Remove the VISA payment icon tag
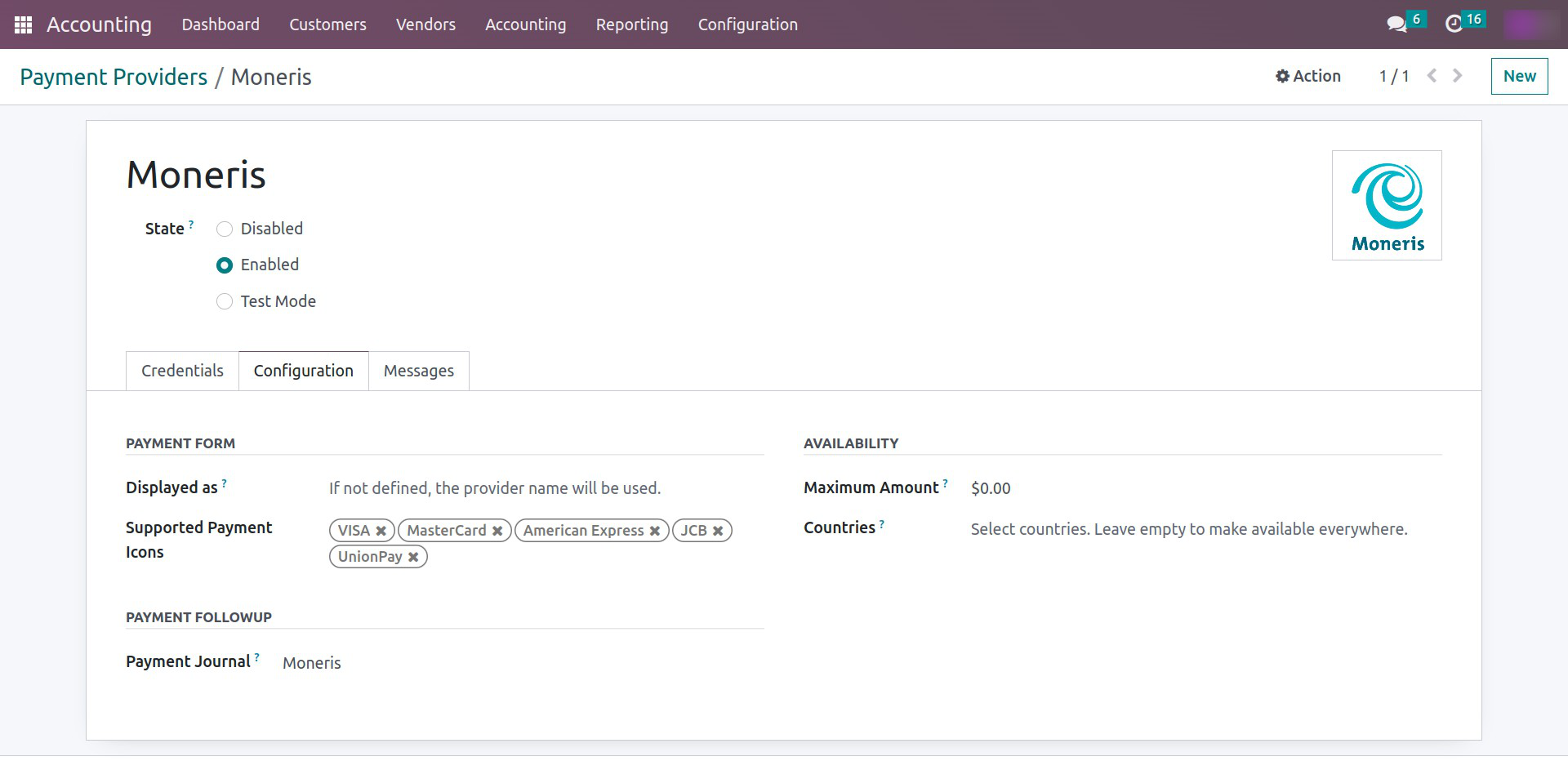 381,531
